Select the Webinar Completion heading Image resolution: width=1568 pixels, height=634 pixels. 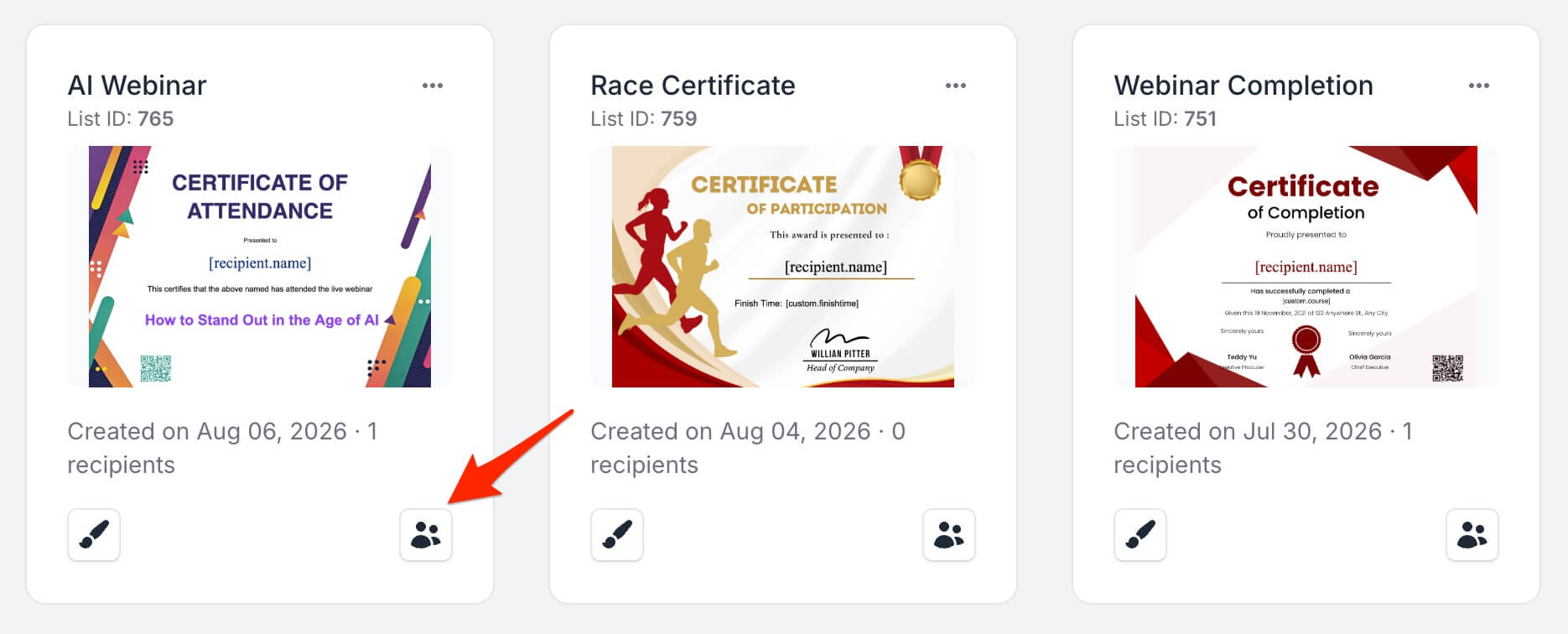(1243, 86)
